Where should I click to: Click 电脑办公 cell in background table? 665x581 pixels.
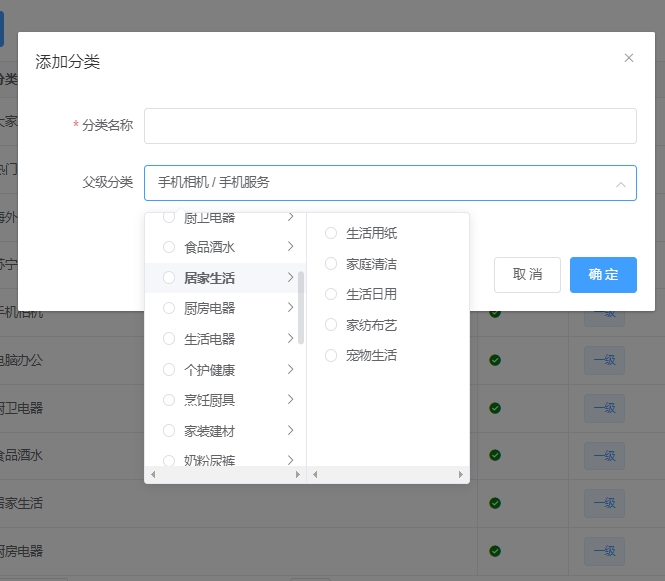pos(21,360)
